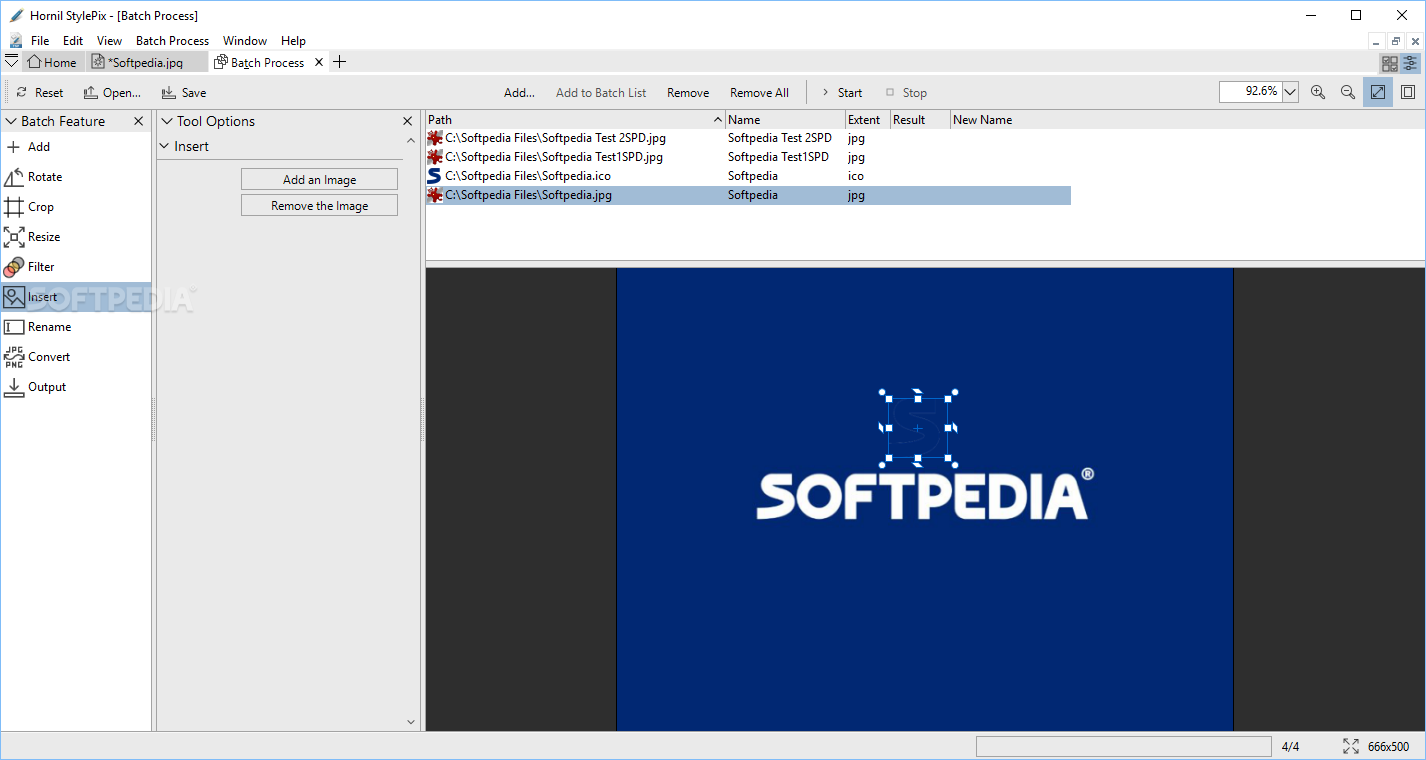This screenshot has height=760, width=1426.
Task: Click the Extent column header
Action: point(868,120)
